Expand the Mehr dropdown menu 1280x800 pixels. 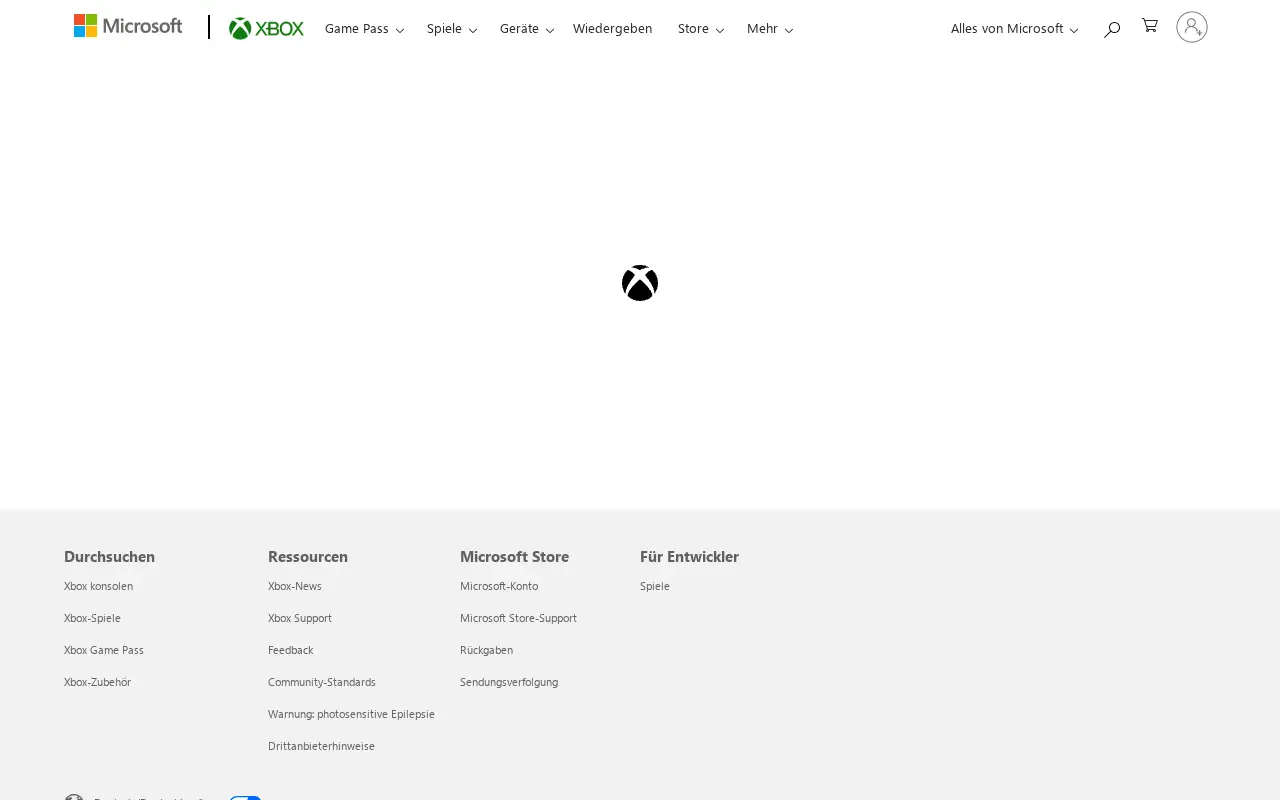point(770,29)
